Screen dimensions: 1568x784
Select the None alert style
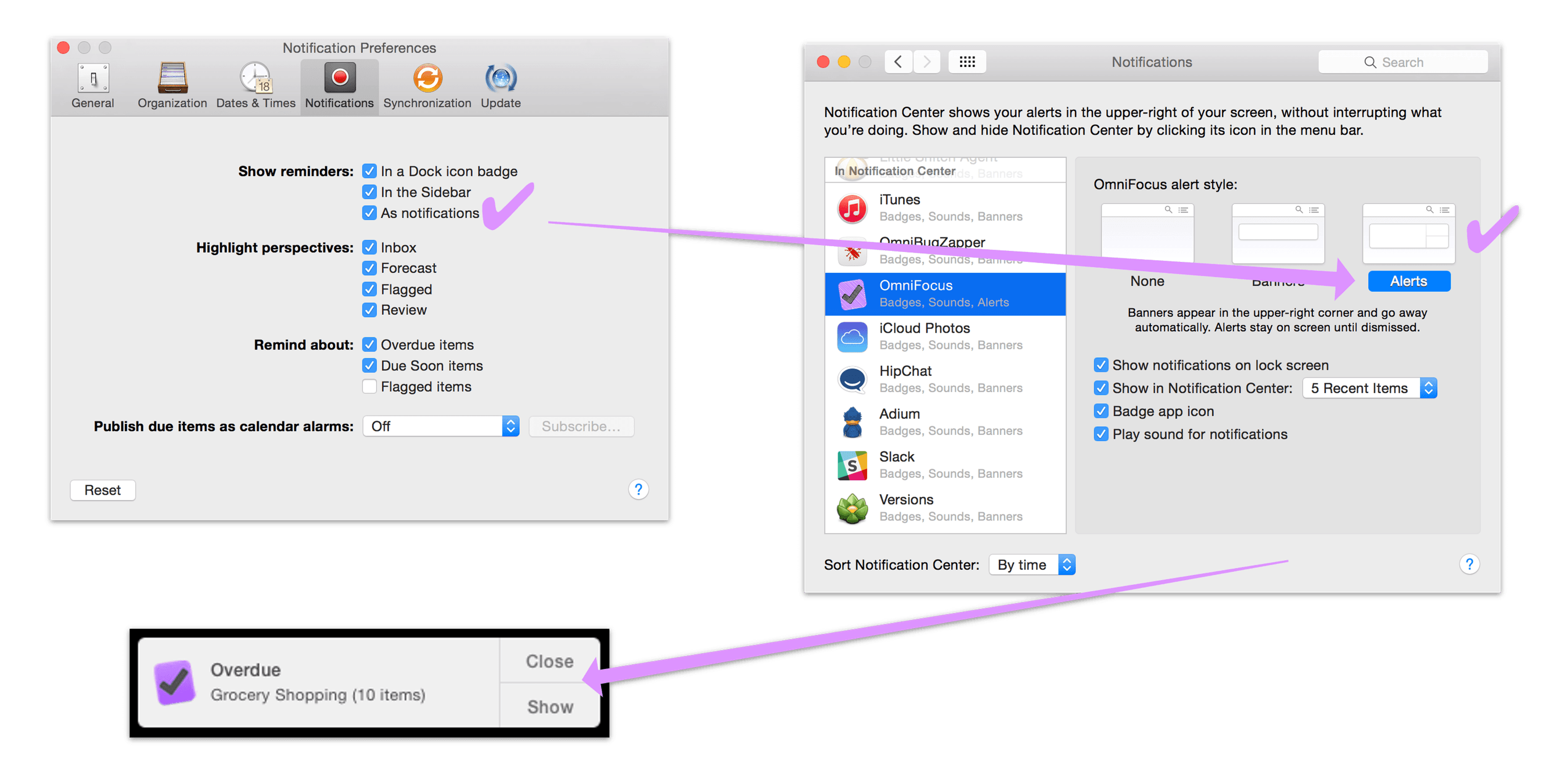[x=1148, y=233]
